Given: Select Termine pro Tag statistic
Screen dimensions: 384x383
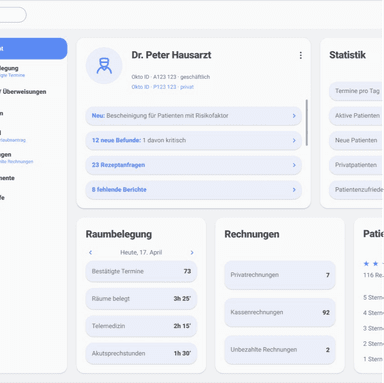Looking at the screenshot, I should 356,91.
